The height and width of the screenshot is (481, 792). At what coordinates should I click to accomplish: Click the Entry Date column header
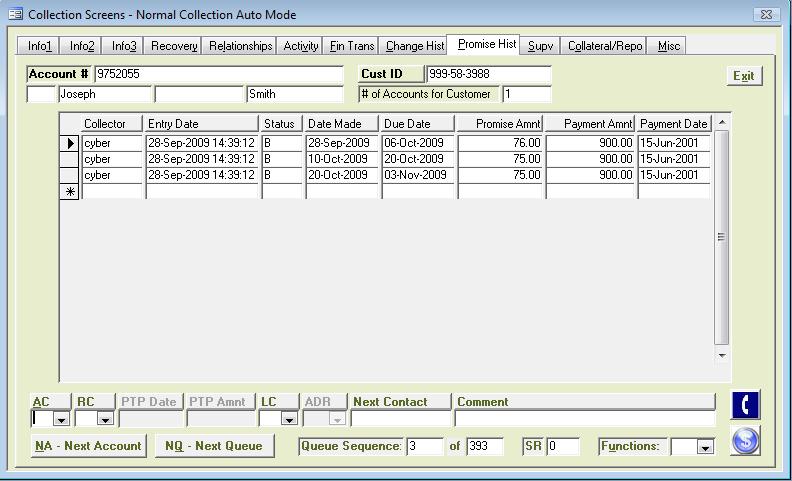(202, 124)
